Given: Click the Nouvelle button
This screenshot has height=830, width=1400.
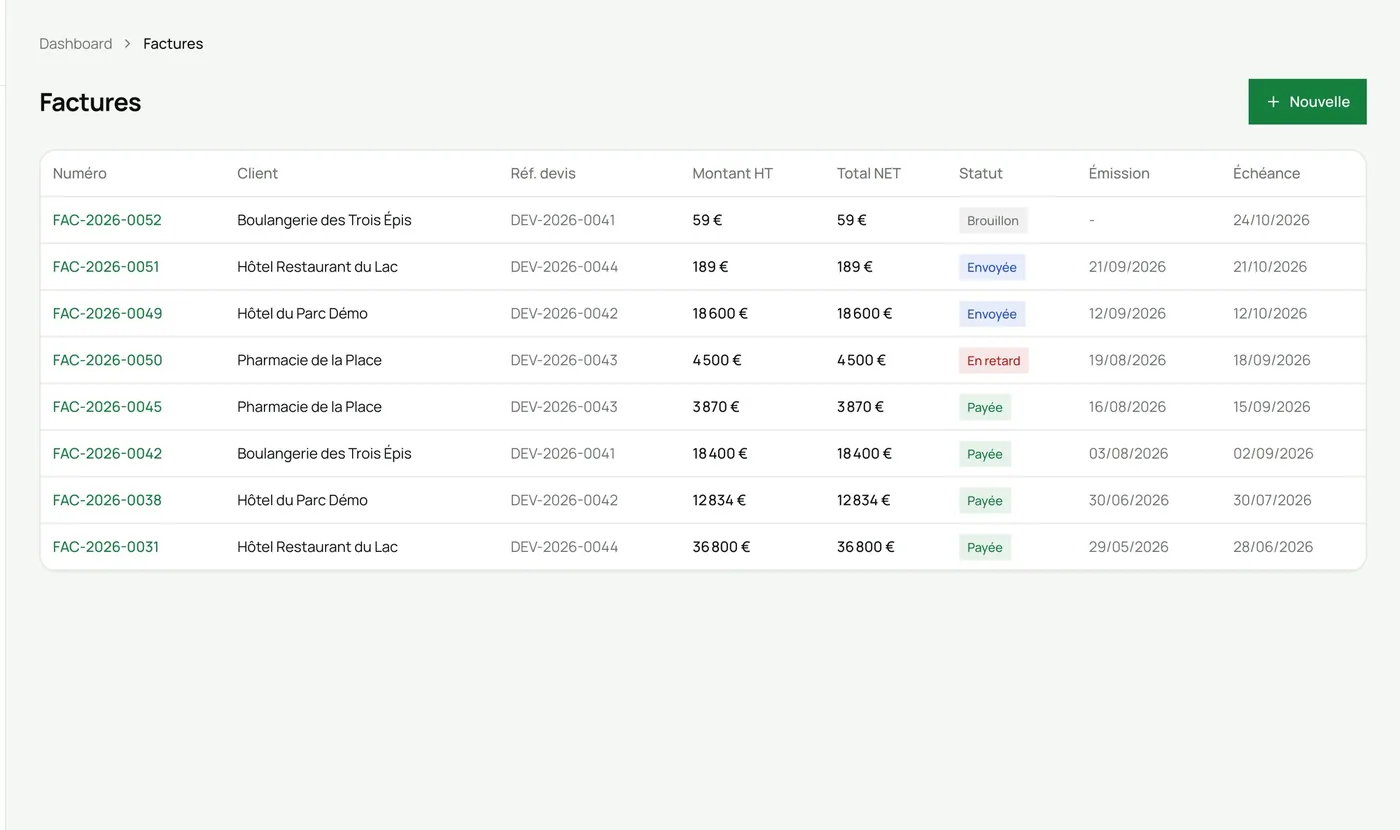Looking at the screenshot, I should click(1307, 102).
